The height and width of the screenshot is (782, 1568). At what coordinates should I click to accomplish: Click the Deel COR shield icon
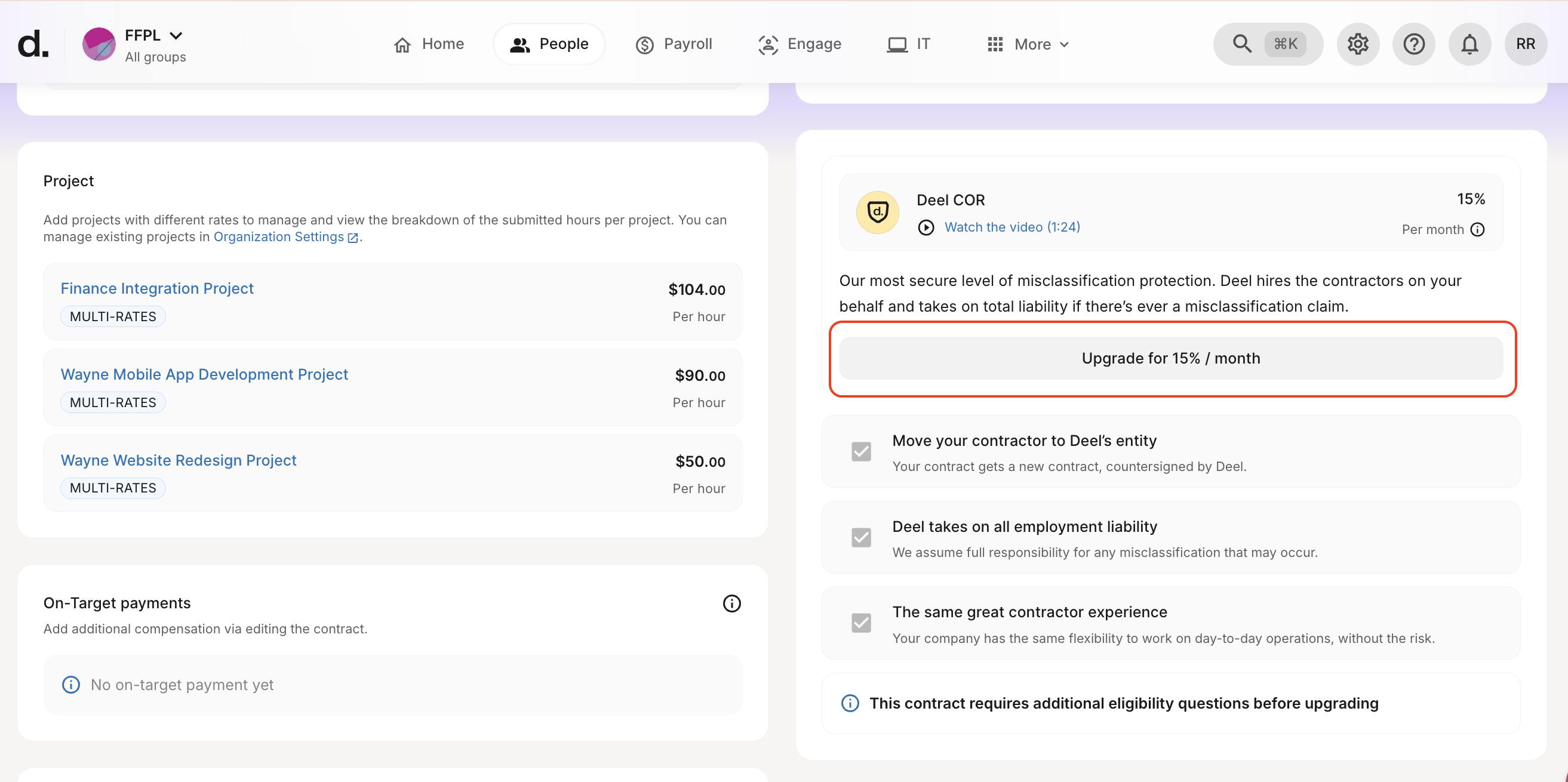pyautogui.click(x=877, y=213)
